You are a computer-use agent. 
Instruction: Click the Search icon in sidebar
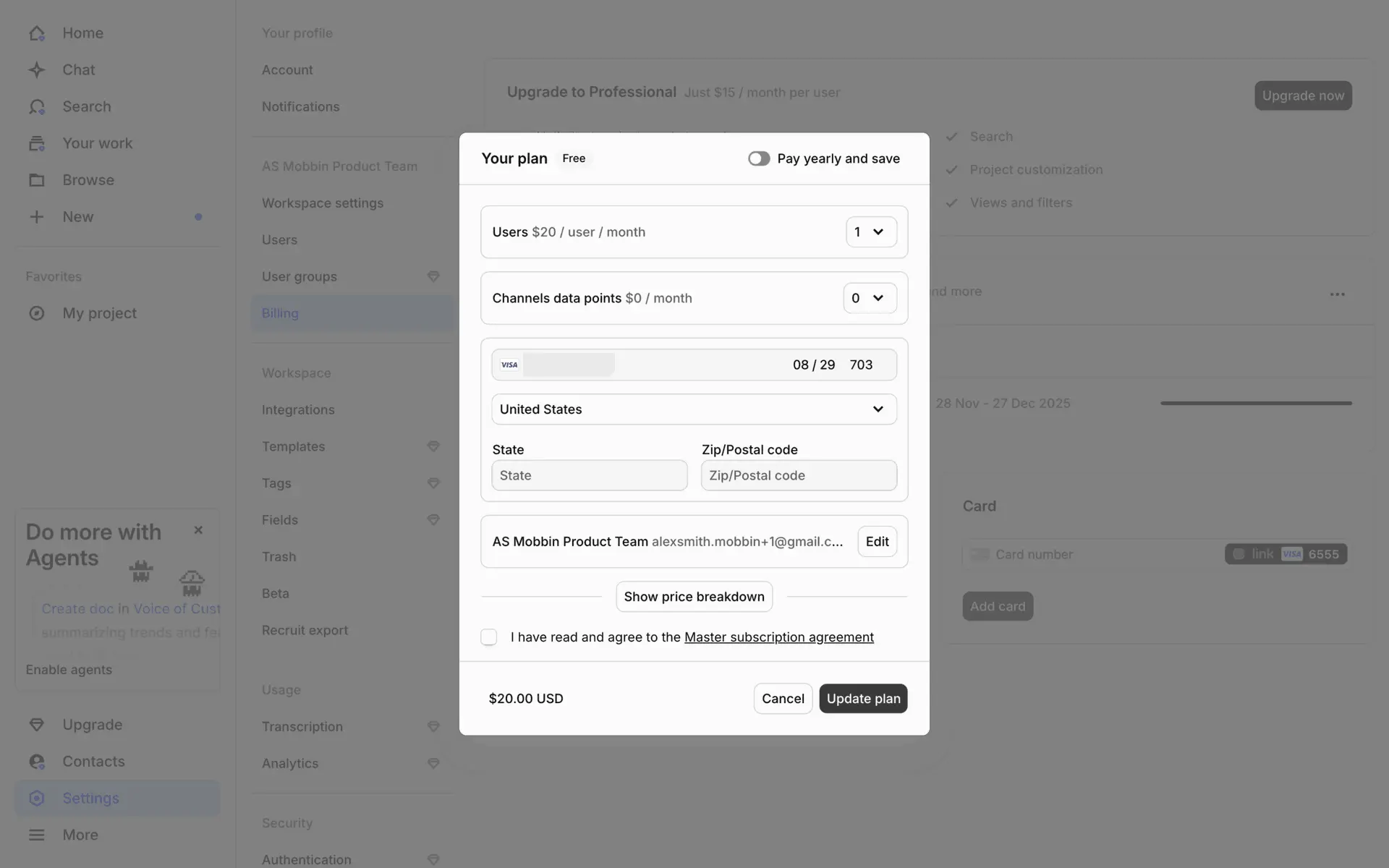tap(37, 107)
